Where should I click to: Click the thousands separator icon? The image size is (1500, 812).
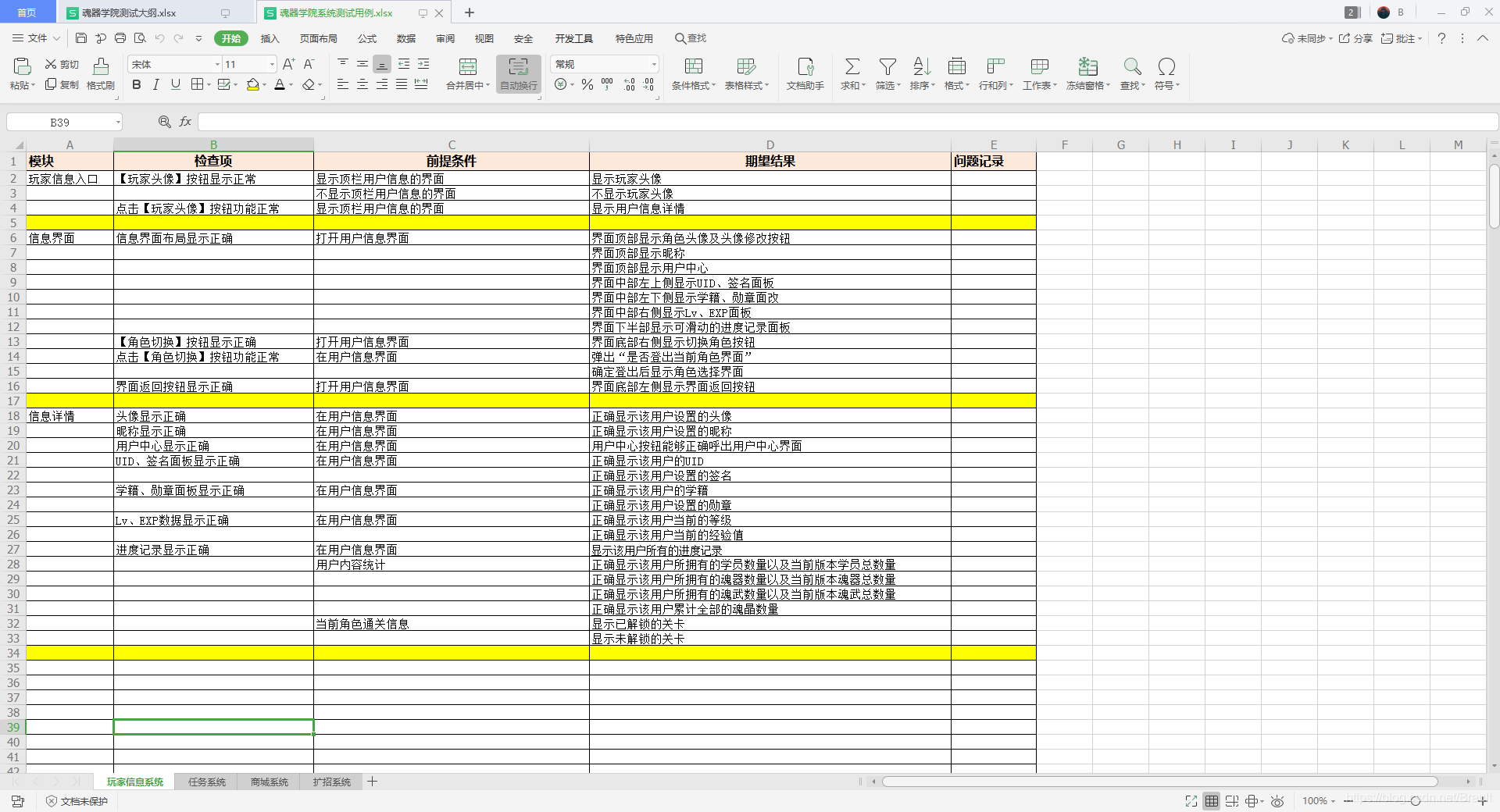pyautogui.click(x=607, y=84)
